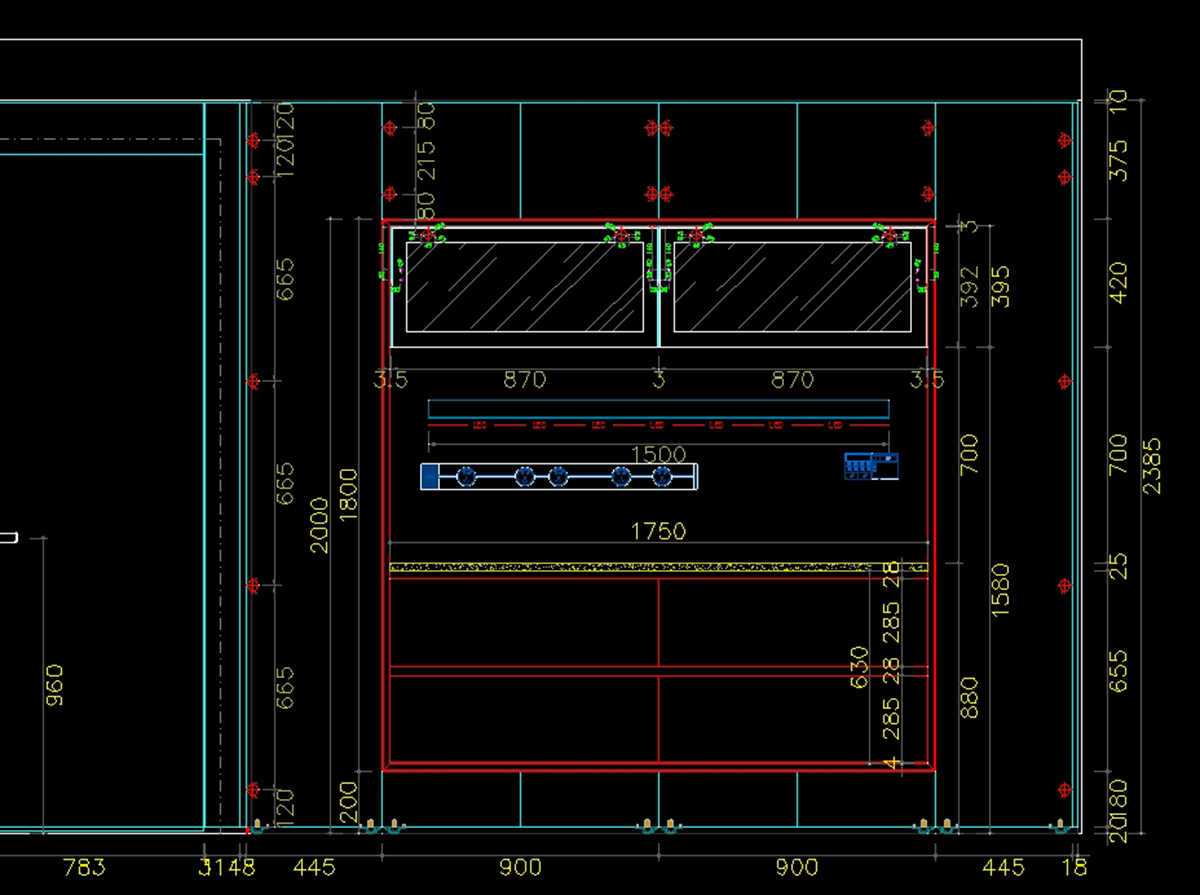
Task: Select the blue control panel symbol
Action: click(x=871, y=466)
